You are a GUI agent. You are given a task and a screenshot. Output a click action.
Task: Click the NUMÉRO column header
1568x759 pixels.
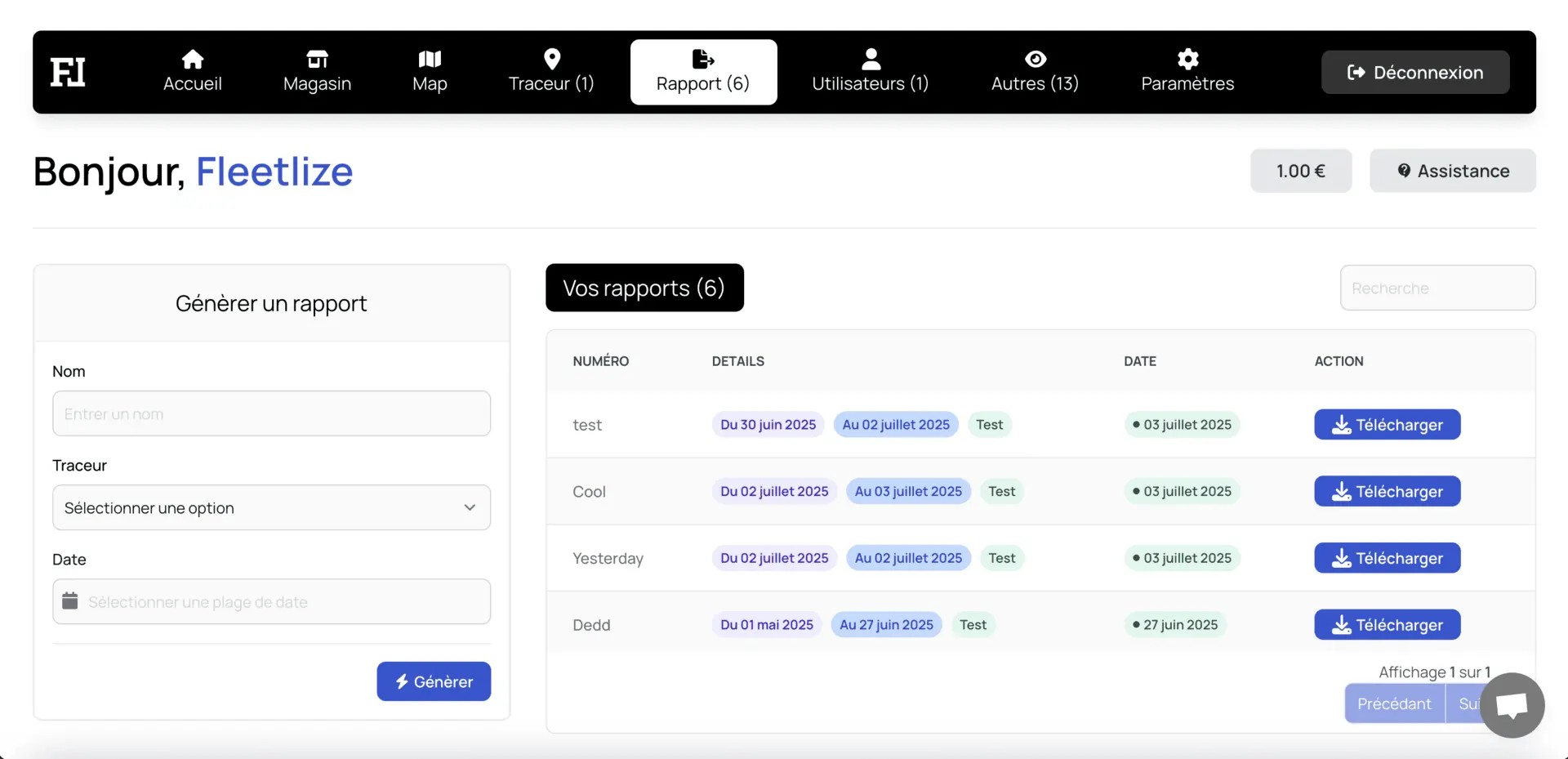[x=600, y=361]
